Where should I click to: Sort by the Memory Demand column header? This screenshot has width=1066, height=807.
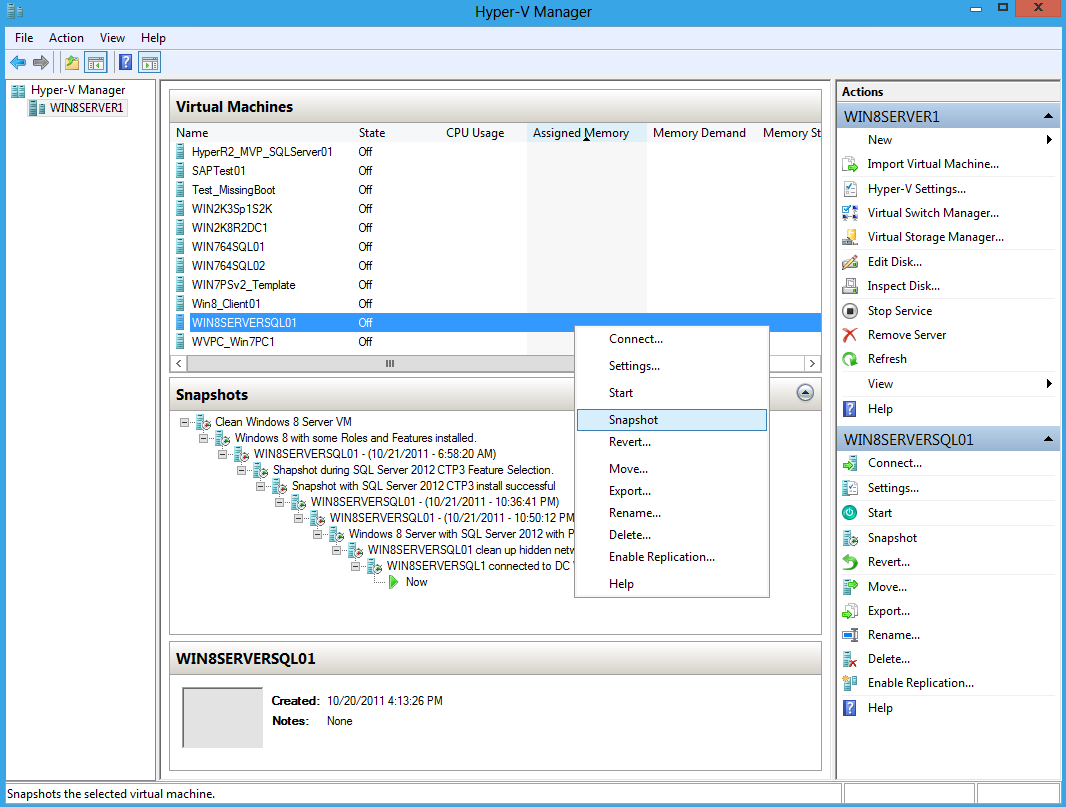click(702, 133)
